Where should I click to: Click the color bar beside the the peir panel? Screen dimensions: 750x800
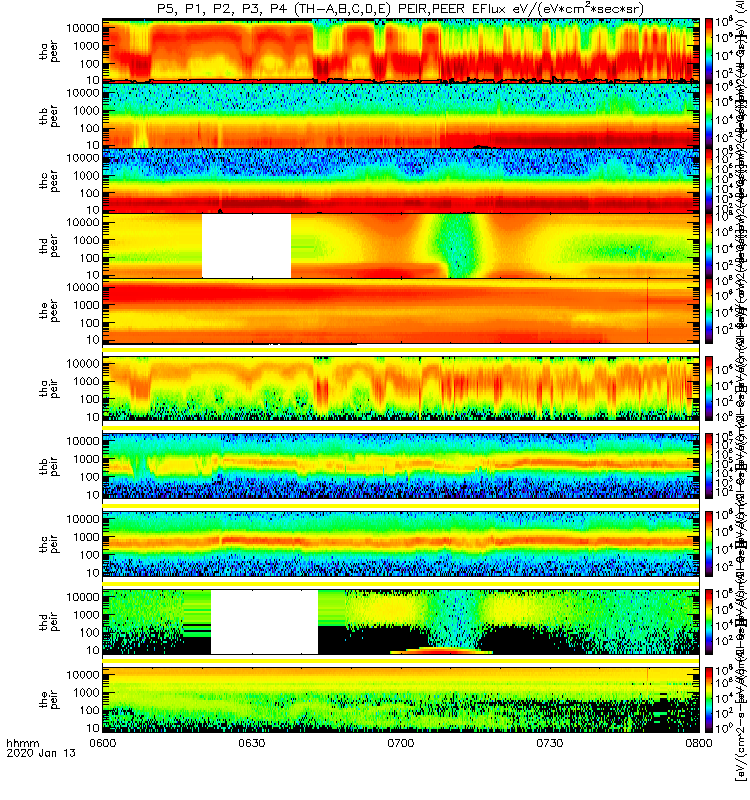pos(709,699)
